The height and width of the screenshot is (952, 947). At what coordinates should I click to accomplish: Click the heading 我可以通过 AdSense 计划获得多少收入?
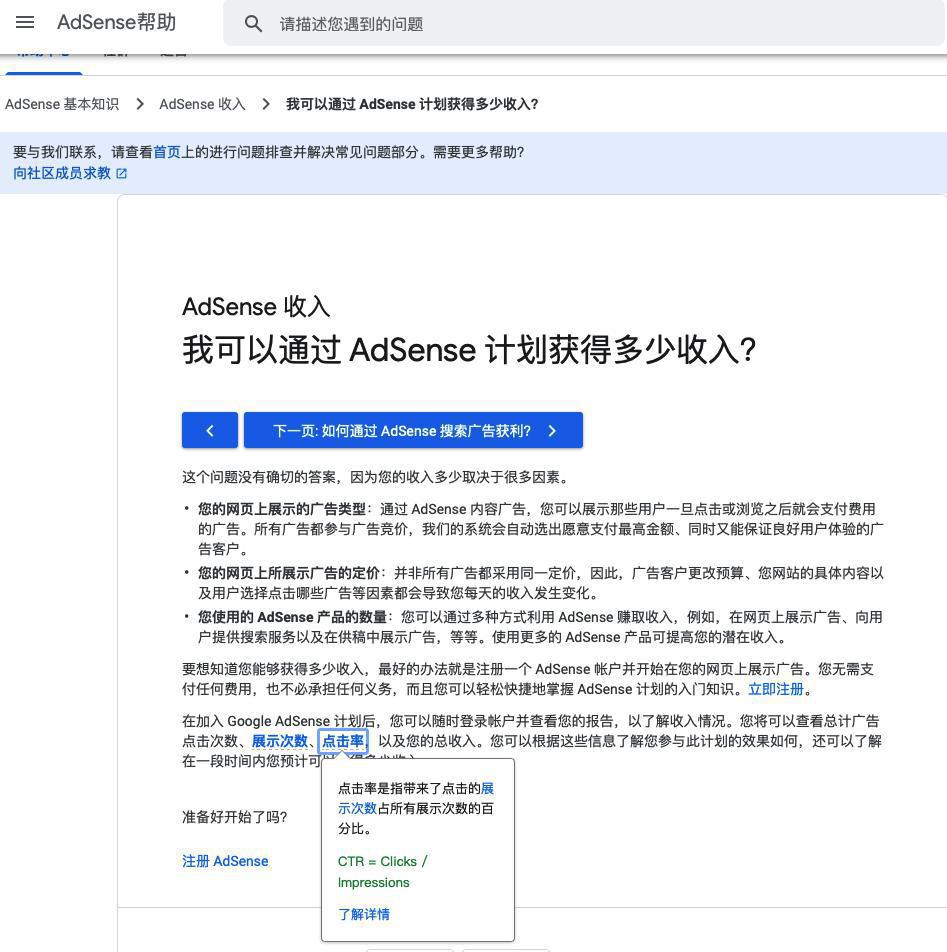(469, 350)
